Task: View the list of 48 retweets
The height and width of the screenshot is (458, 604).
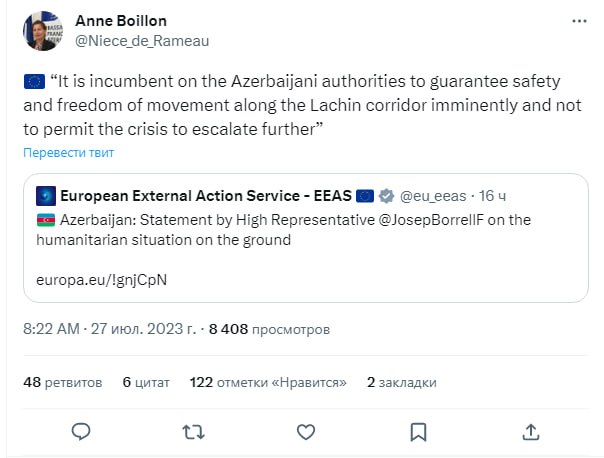Action: (x=61, y=382)
